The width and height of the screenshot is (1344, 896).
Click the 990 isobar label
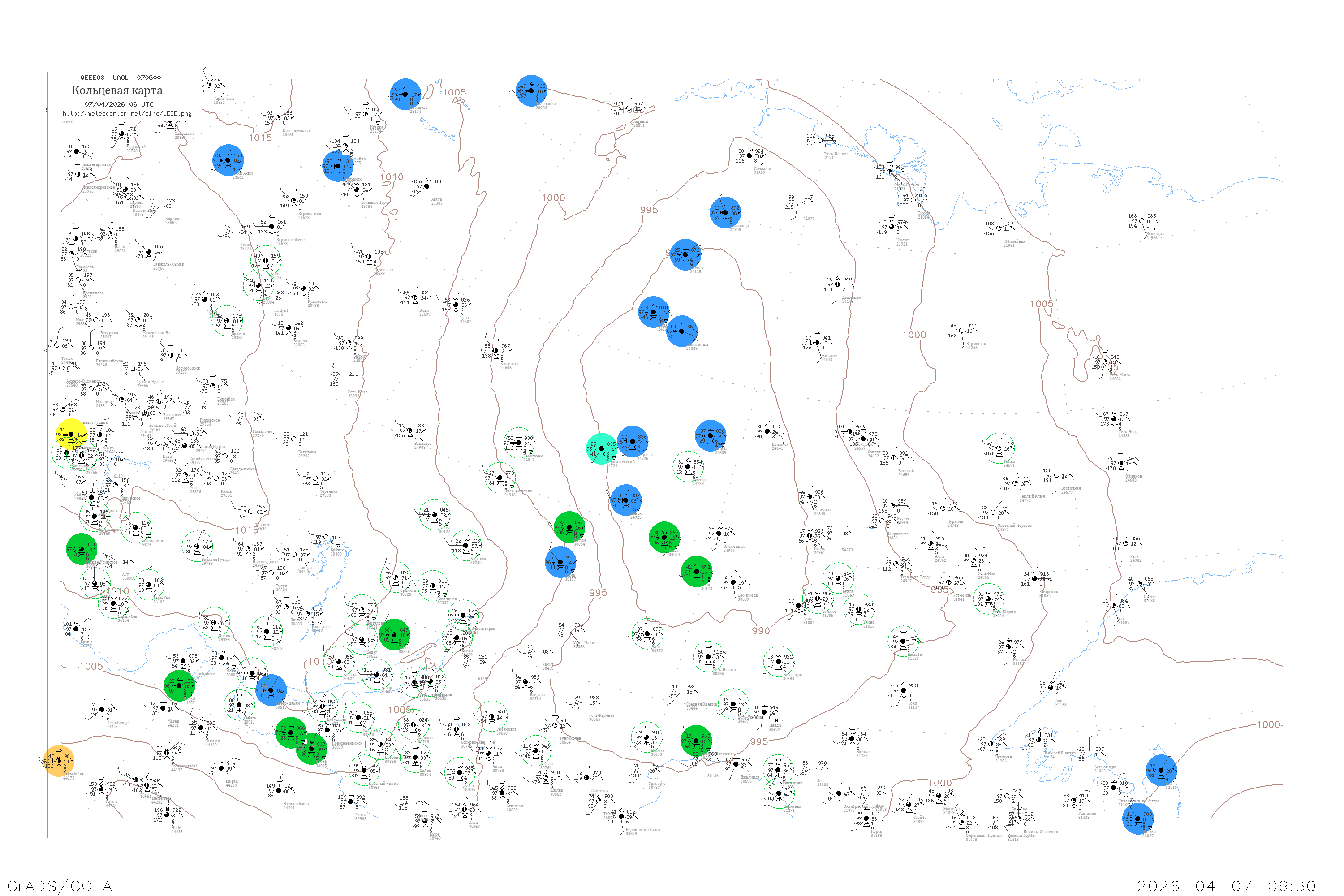click(761, 631)
